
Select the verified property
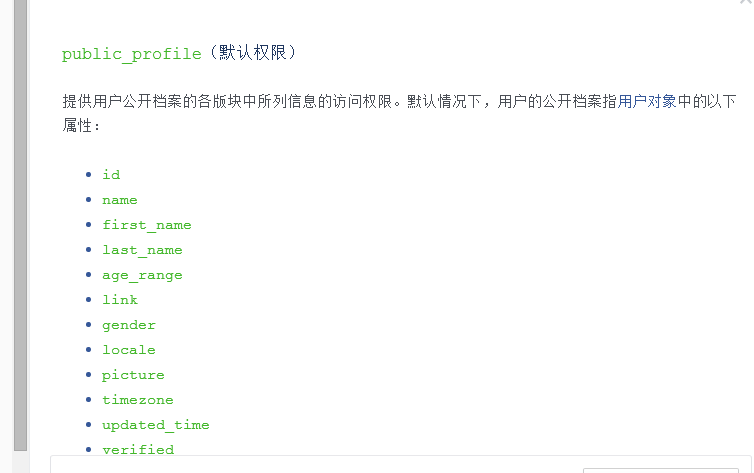138,449
